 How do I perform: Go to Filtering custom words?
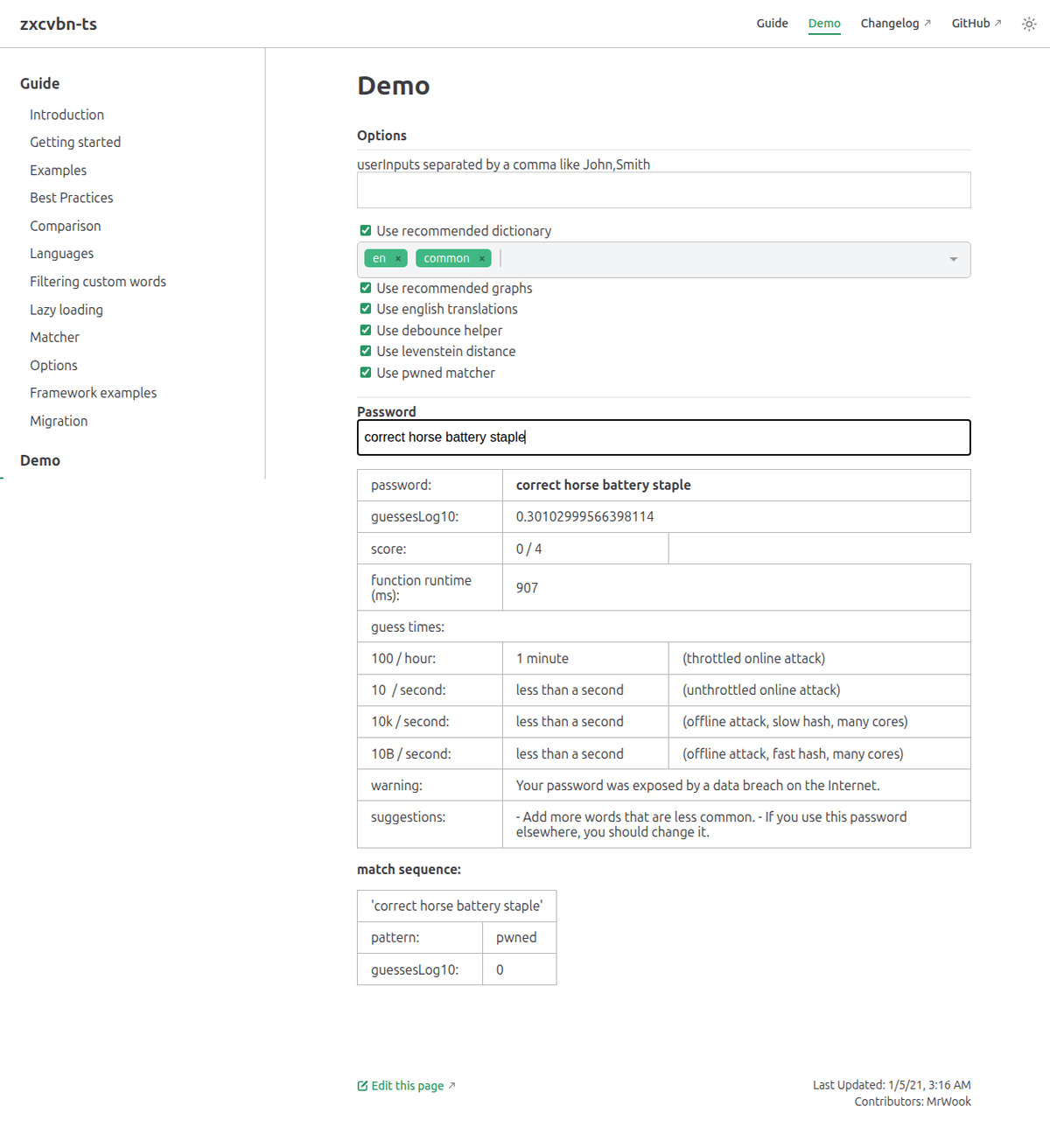[98, 282]
